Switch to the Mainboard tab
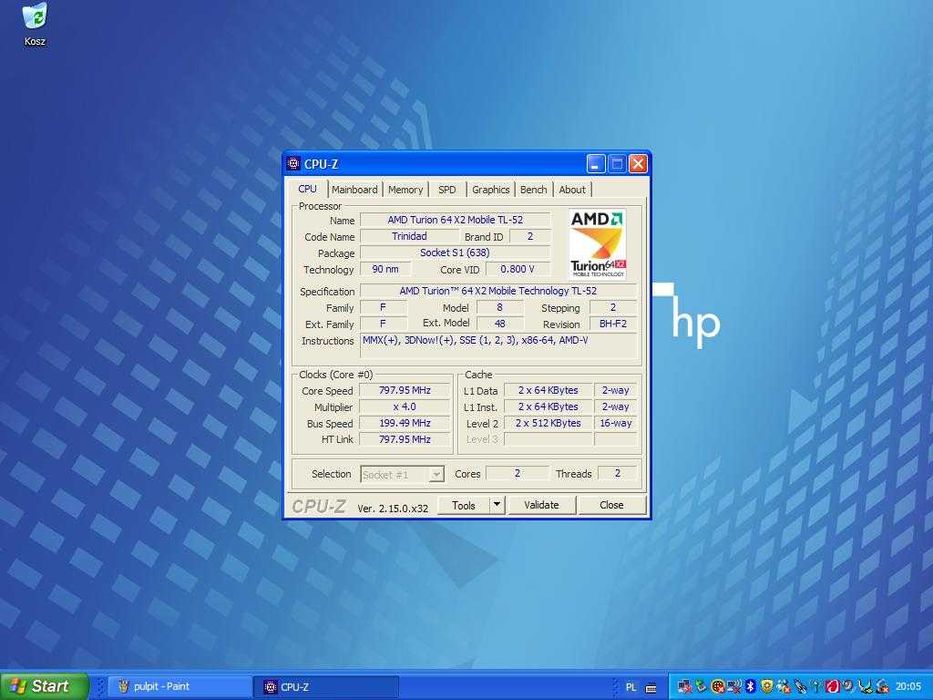 point(355,189)
